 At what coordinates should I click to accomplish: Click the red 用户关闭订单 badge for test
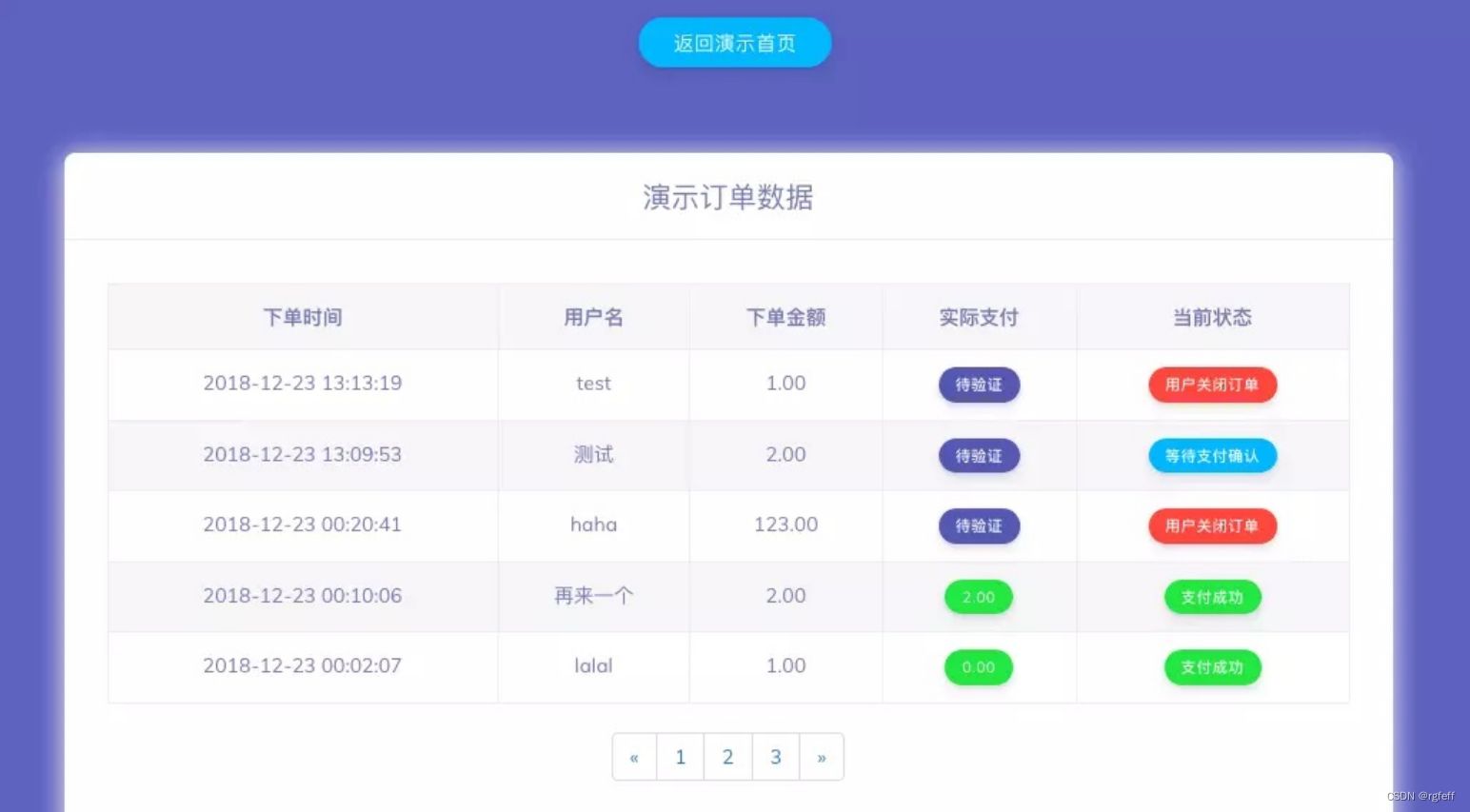(x=1212, y=385)
